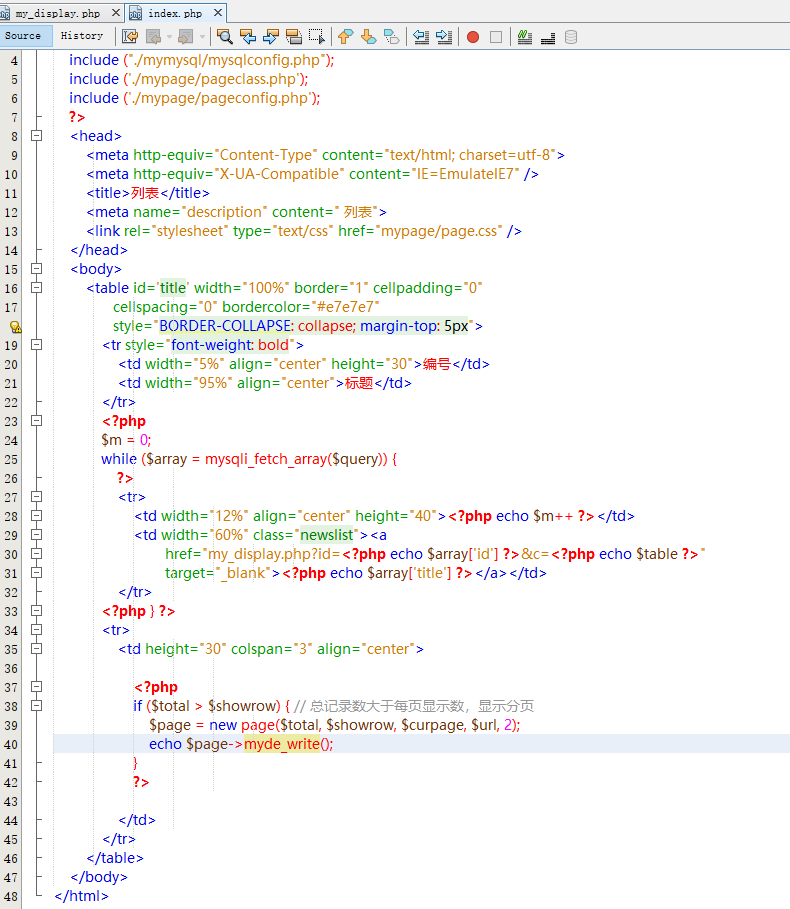The width and height of the screenshot is (790, 909).
Task: Click the black stair-step lines toolbar icon
Action: (548, 37)
